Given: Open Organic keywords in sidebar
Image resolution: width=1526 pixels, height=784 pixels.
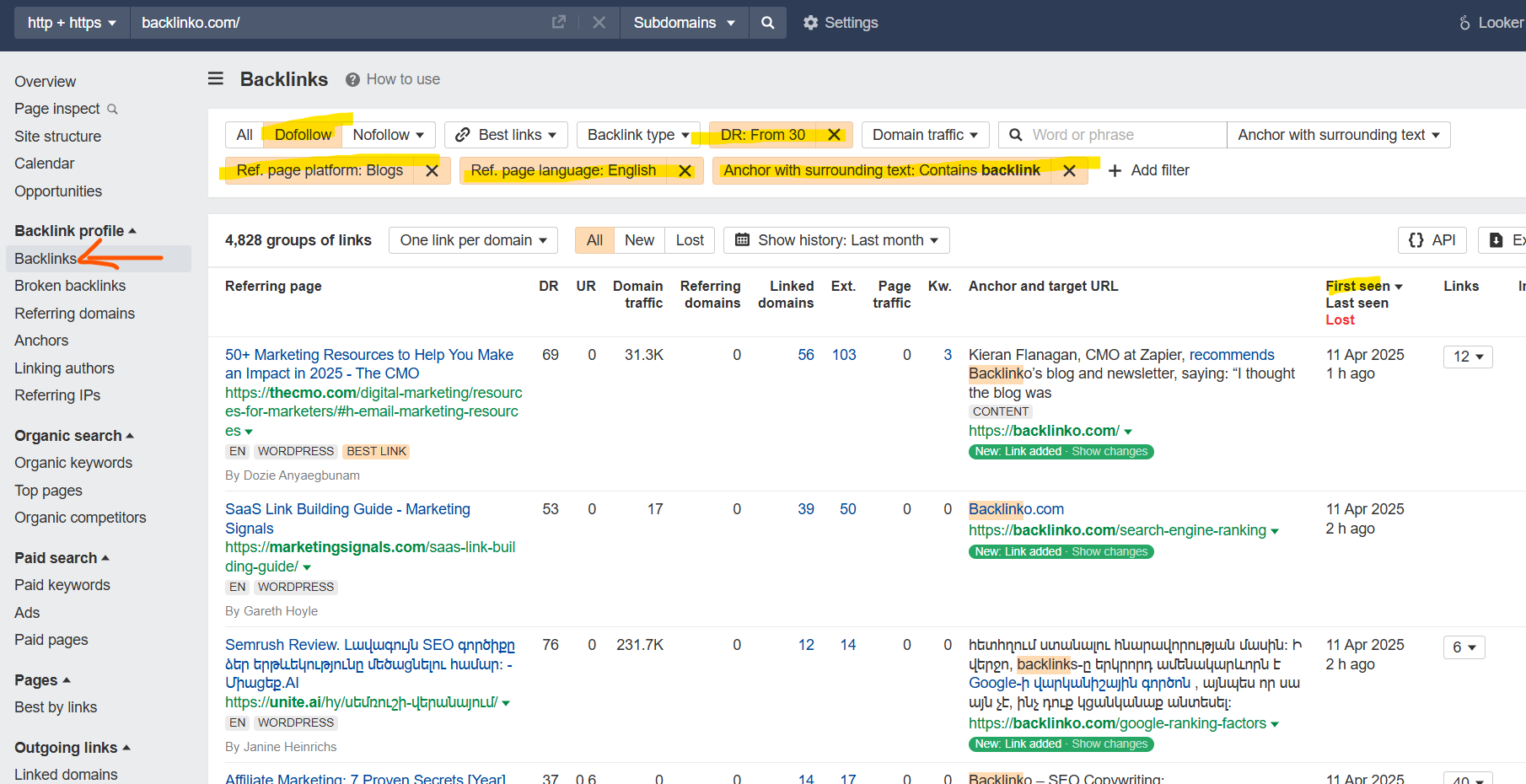Looking at the screenshot, I should point(73,463).
